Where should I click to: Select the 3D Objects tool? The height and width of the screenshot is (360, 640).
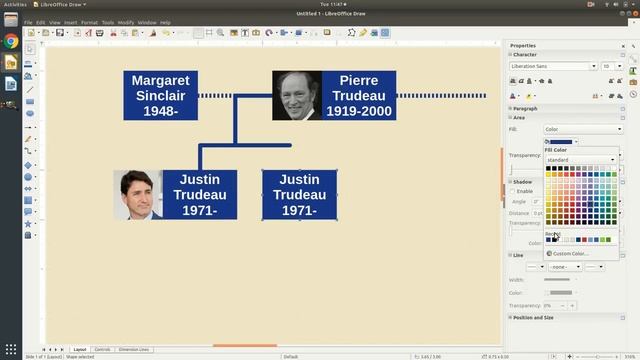[28, 235]
